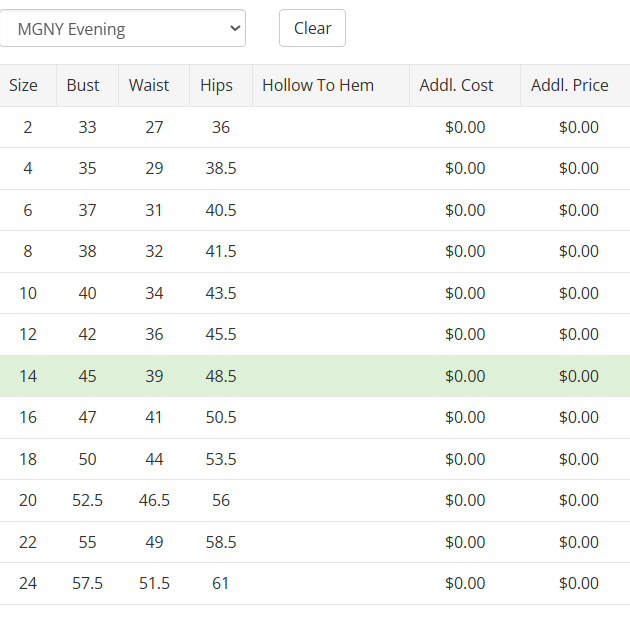
Task: Select the size 10 row
Action: (x=28, y=294)
